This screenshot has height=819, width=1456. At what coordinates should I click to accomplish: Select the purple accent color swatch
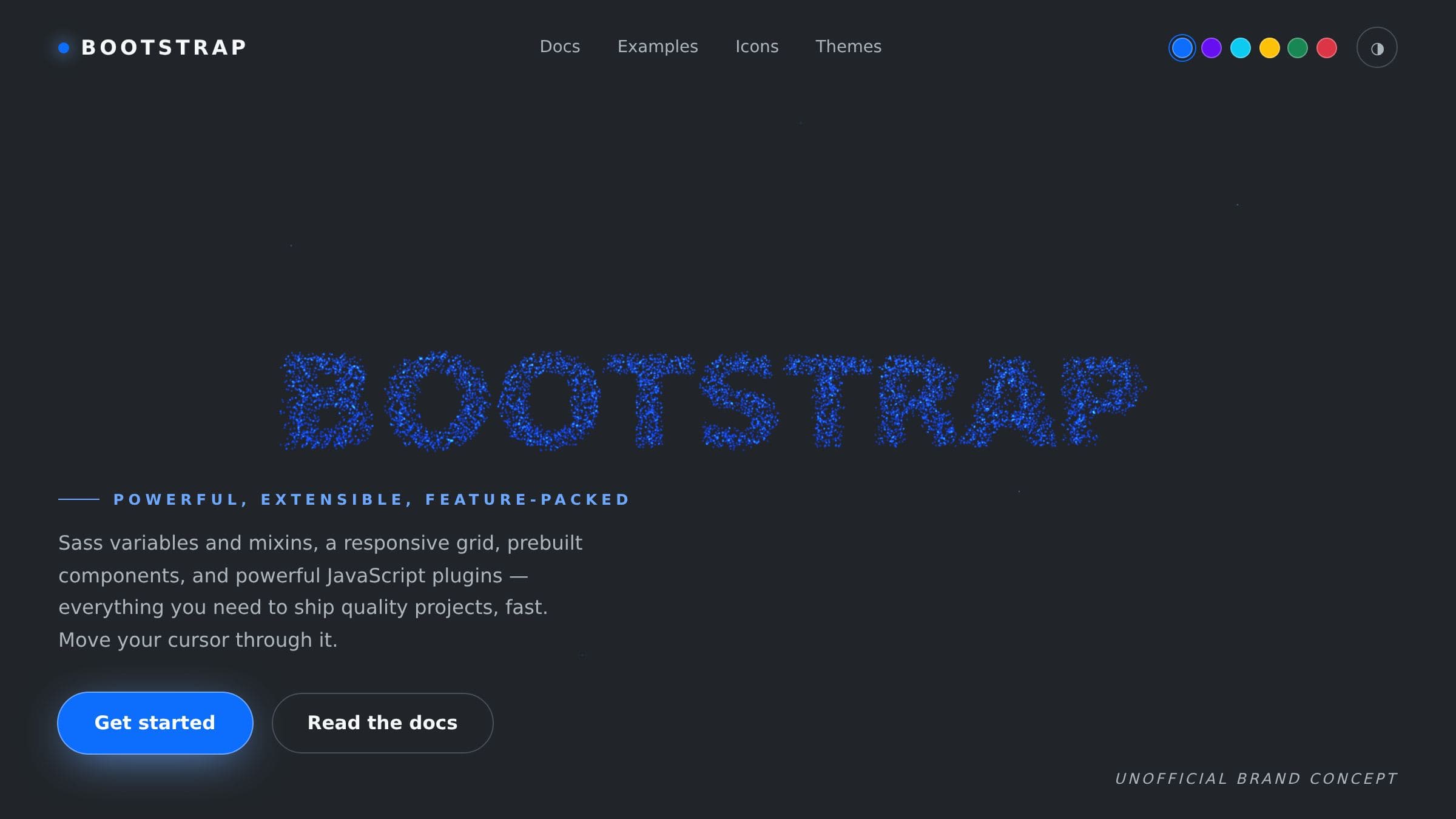(x=1211, y=48)
